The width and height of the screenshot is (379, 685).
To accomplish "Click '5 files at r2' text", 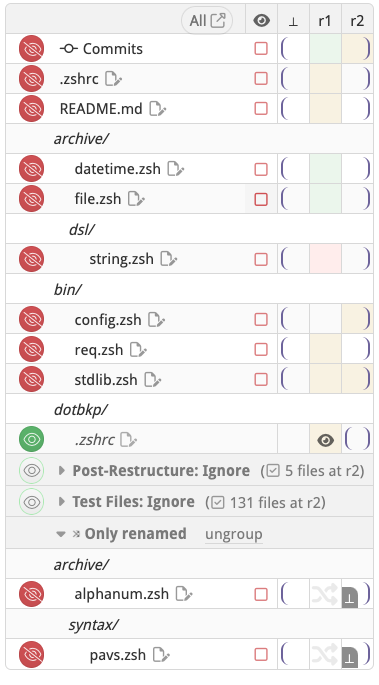I will 324,471.
